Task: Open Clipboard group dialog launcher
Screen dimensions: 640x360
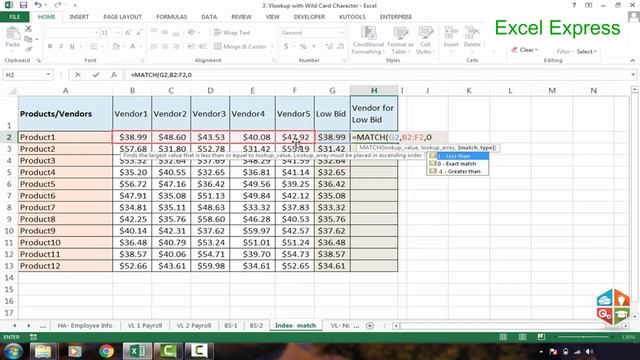Action: click(x=39, y=60)
